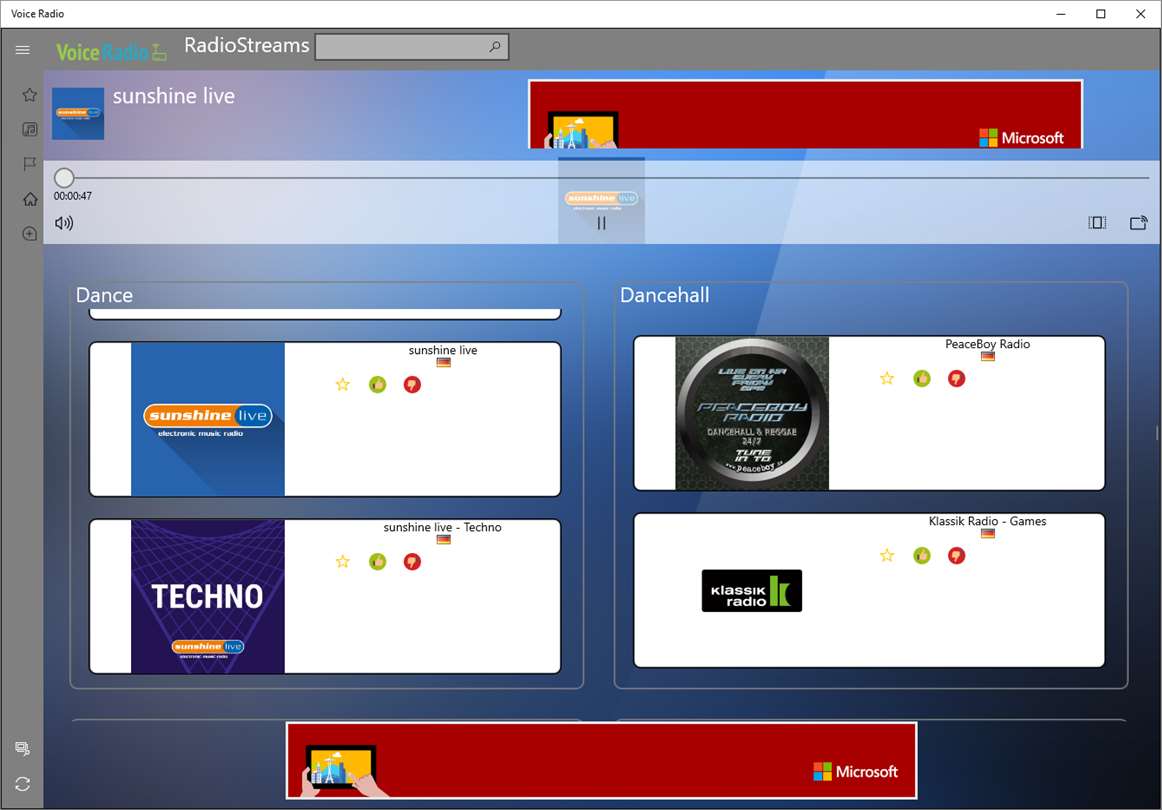The height and width of the screenshot is (810, 1162).
Task: Dislike sunshine live - Techno station
Action: click(x=412, y=562)
